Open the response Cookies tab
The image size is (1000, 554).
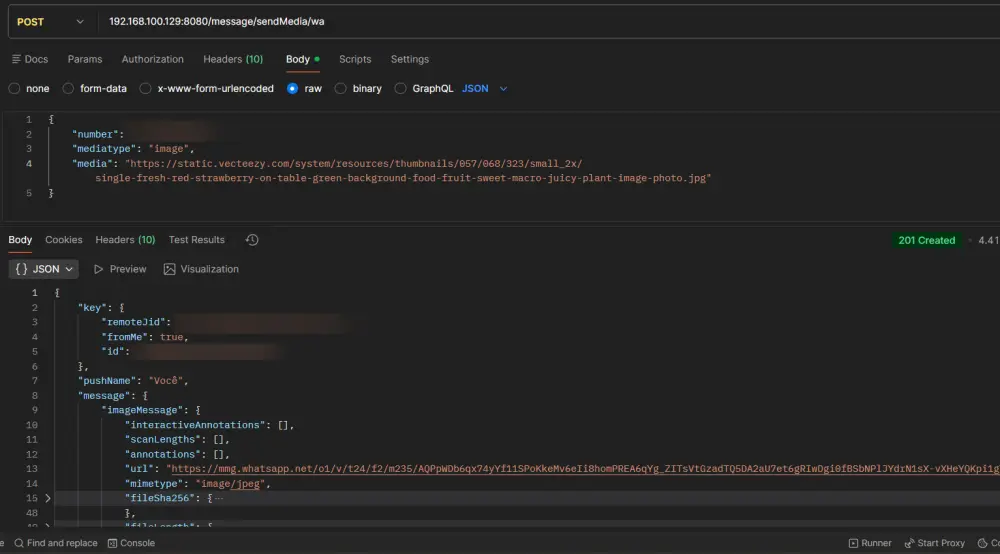tap(63, 240)
